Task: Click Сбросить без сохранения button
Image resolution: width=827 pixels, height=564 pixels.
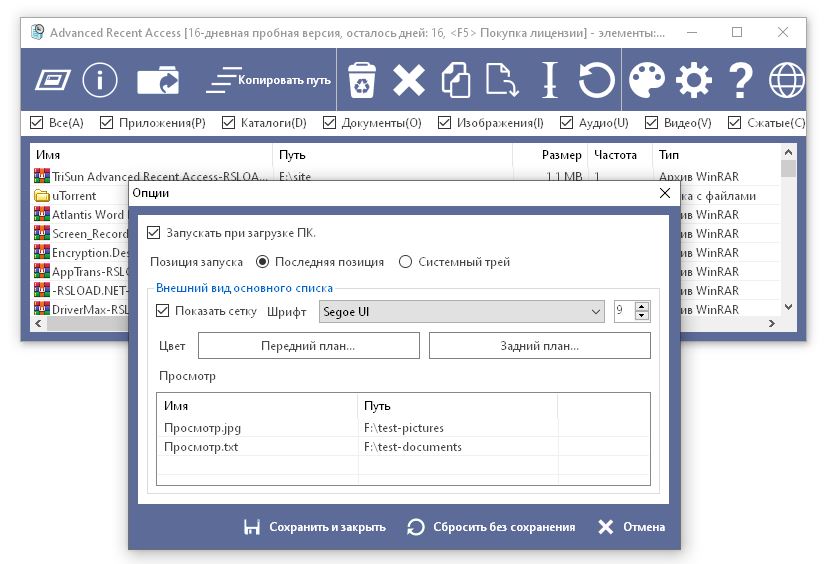Action: (x=491, y=527)
